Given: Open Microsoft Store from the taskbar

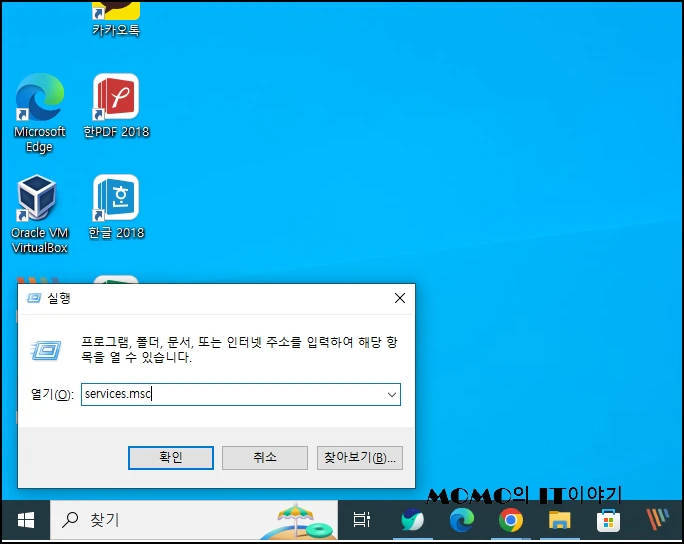Looking at the screenshot, I should point(609,520).
